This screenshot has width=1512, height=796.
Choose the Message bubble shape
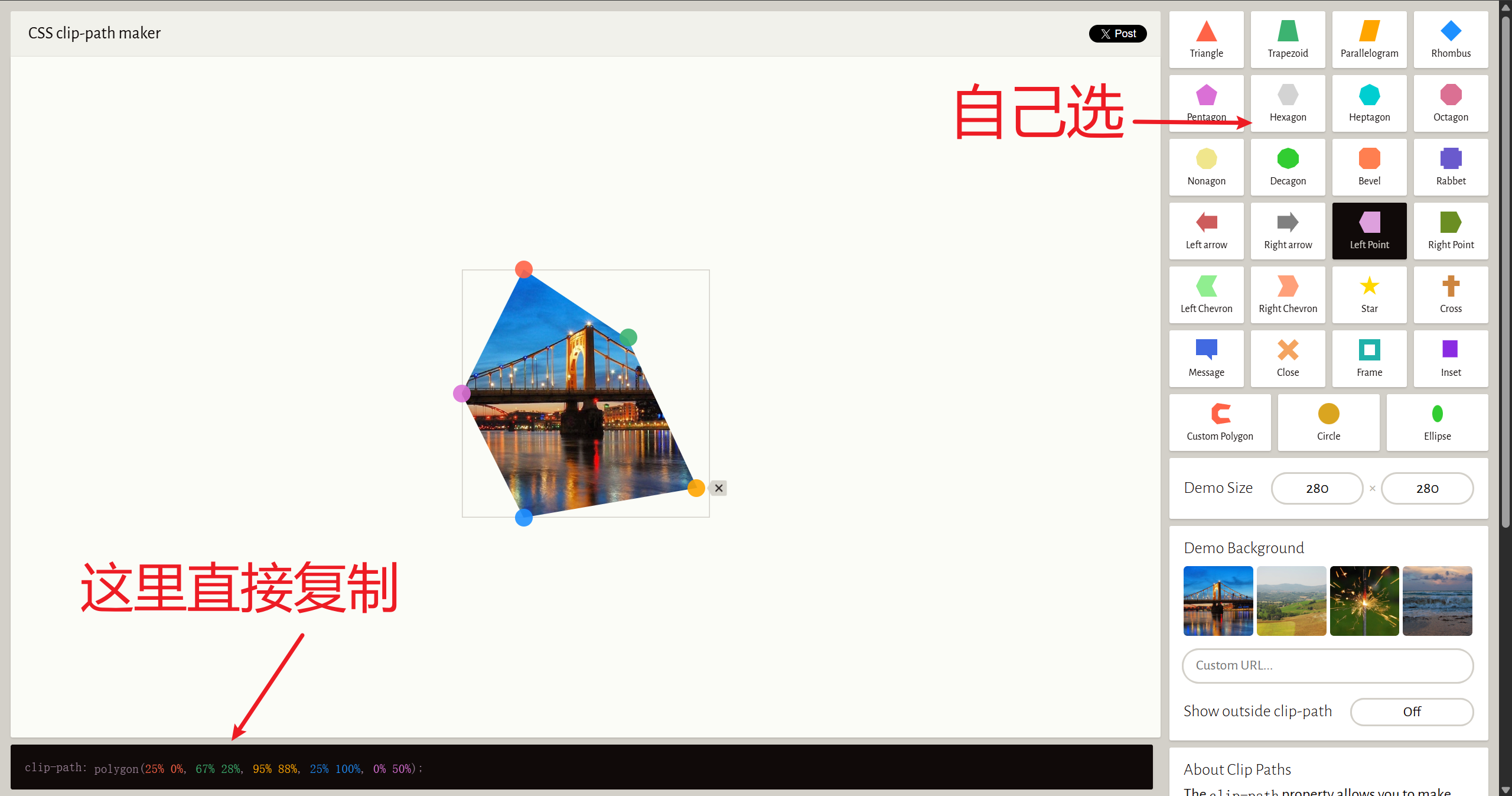(x=1206, y=359)
